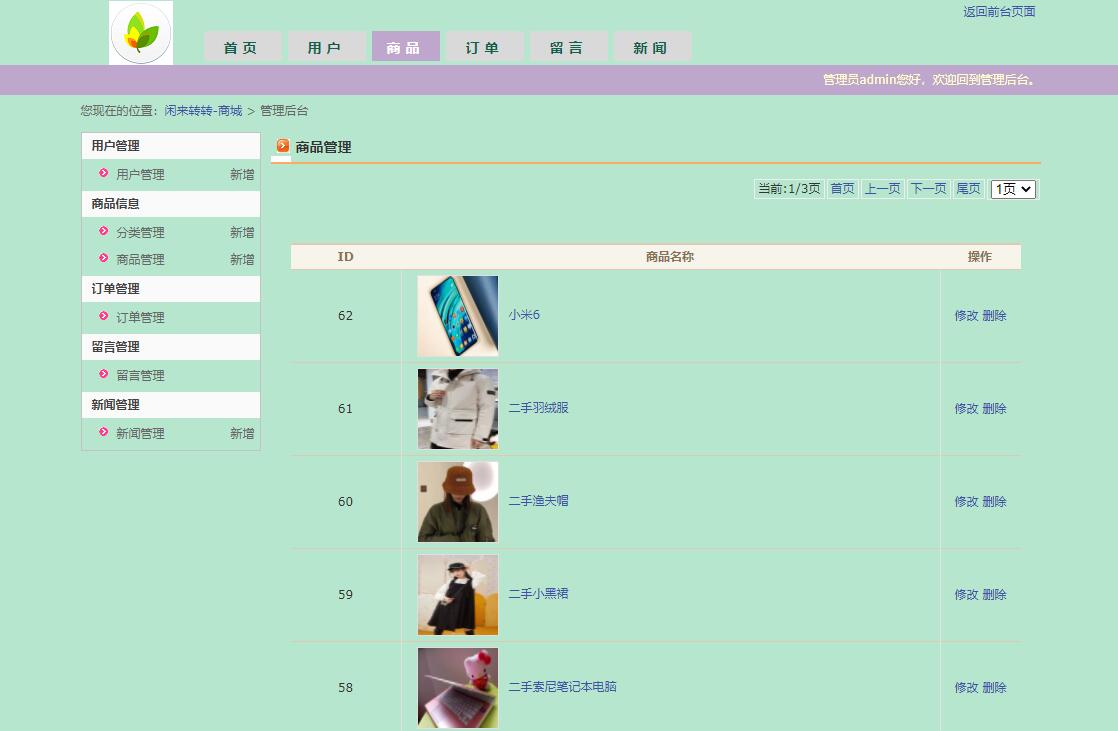
Task: Click 删除 for the 二手羽绒服 row
Action: click(x=997, y=408)
